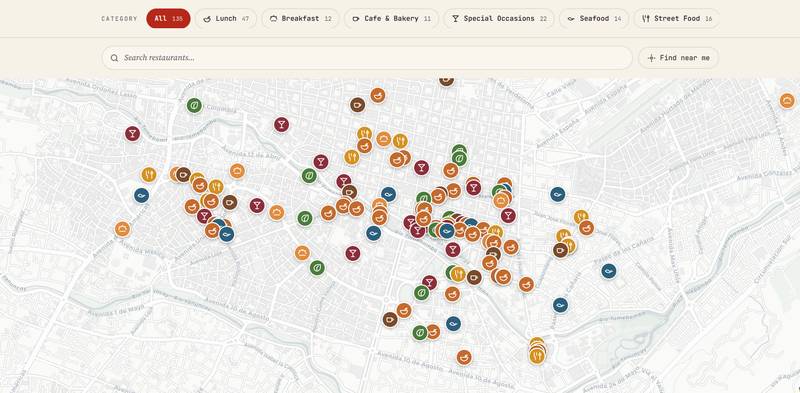The width and height of the screenshot is (800, 393).
Task: Open the easternmost maroon cocktail-glass marker
Action: coord(508,215)
